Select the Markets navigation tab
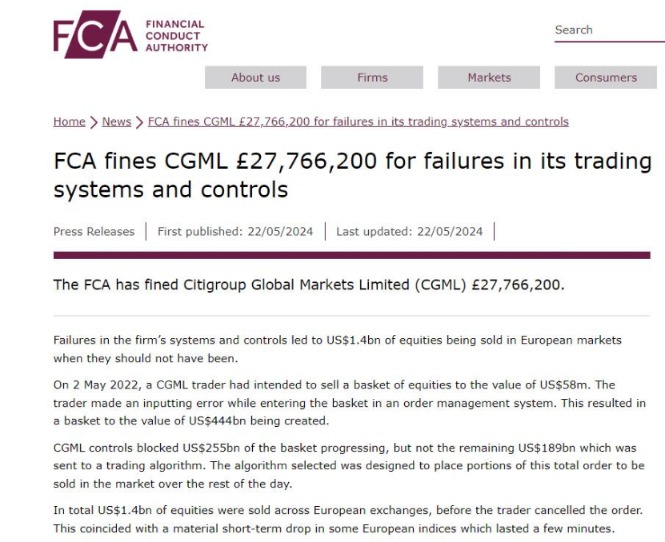This screenshot has width=665, height=542. click(x=489, y=78)
